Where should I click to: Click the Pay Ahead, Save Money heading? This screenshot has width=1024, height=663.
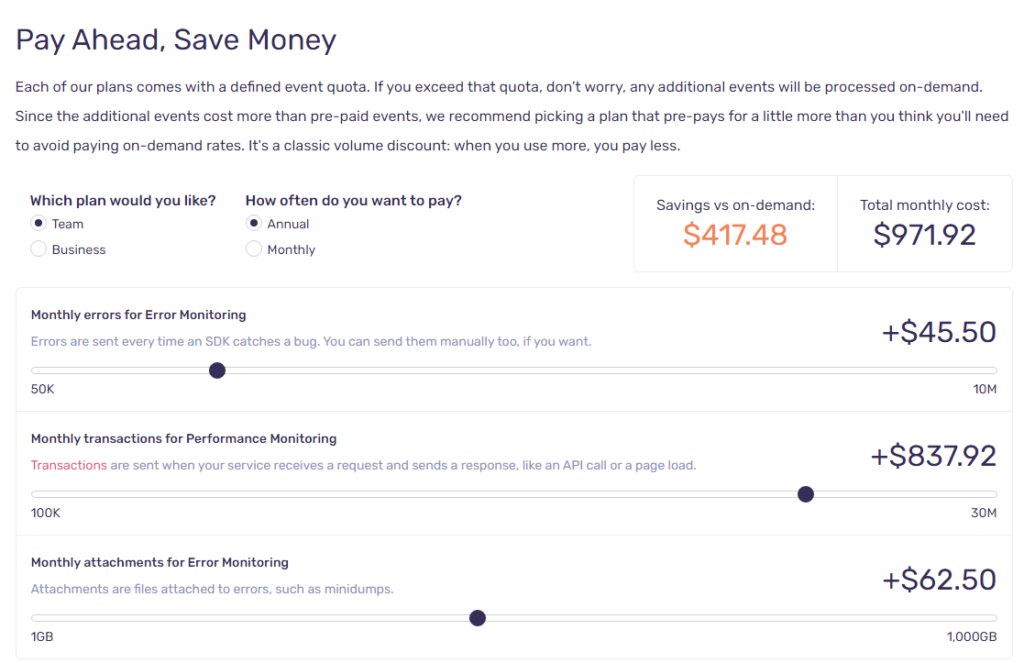[175, 40]
